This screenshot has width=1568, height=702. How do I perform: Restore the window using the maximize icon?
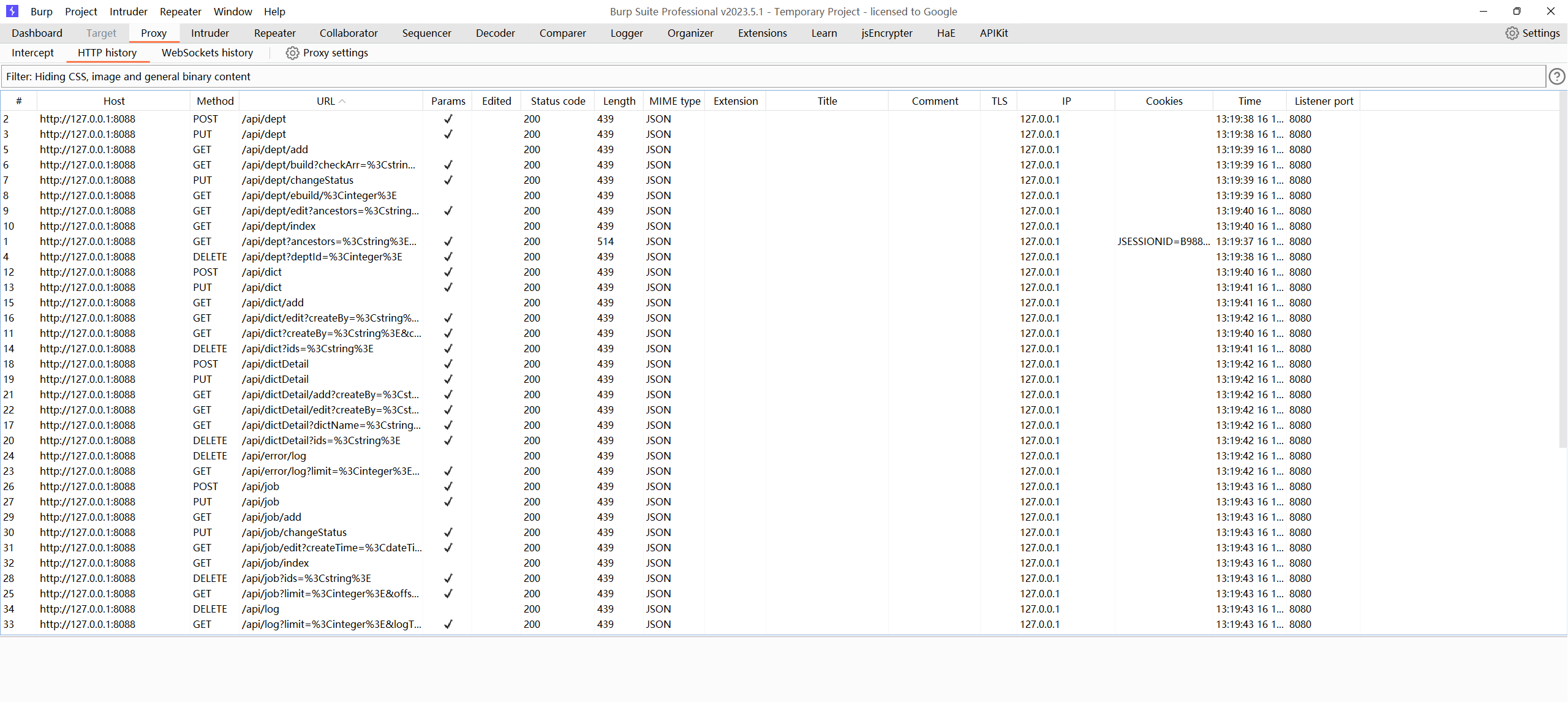coord(1517,11)
